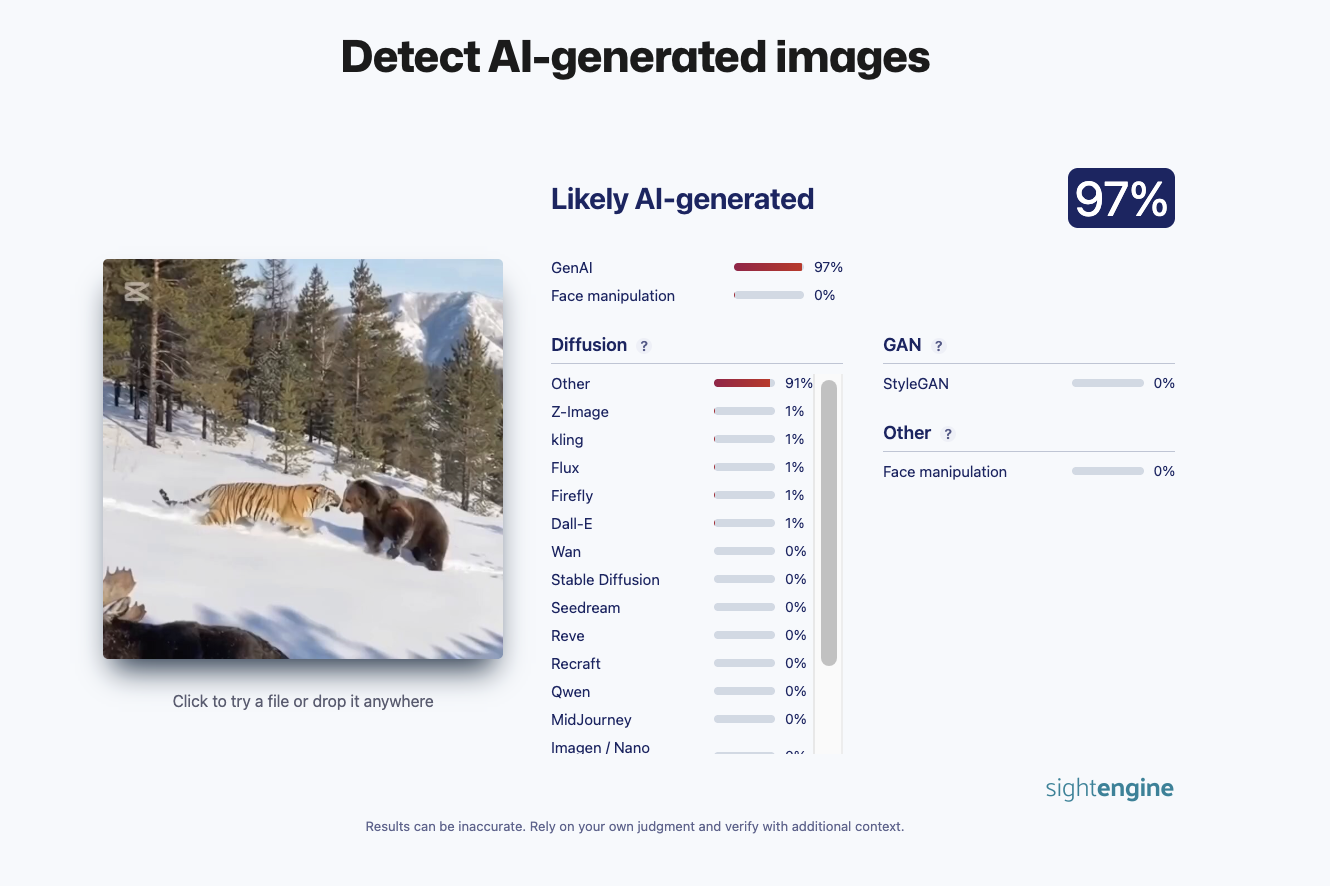This screenshot has height=886, width=1330.
Task: Click the help icon beside Other heading
Action: click(948, 434)
